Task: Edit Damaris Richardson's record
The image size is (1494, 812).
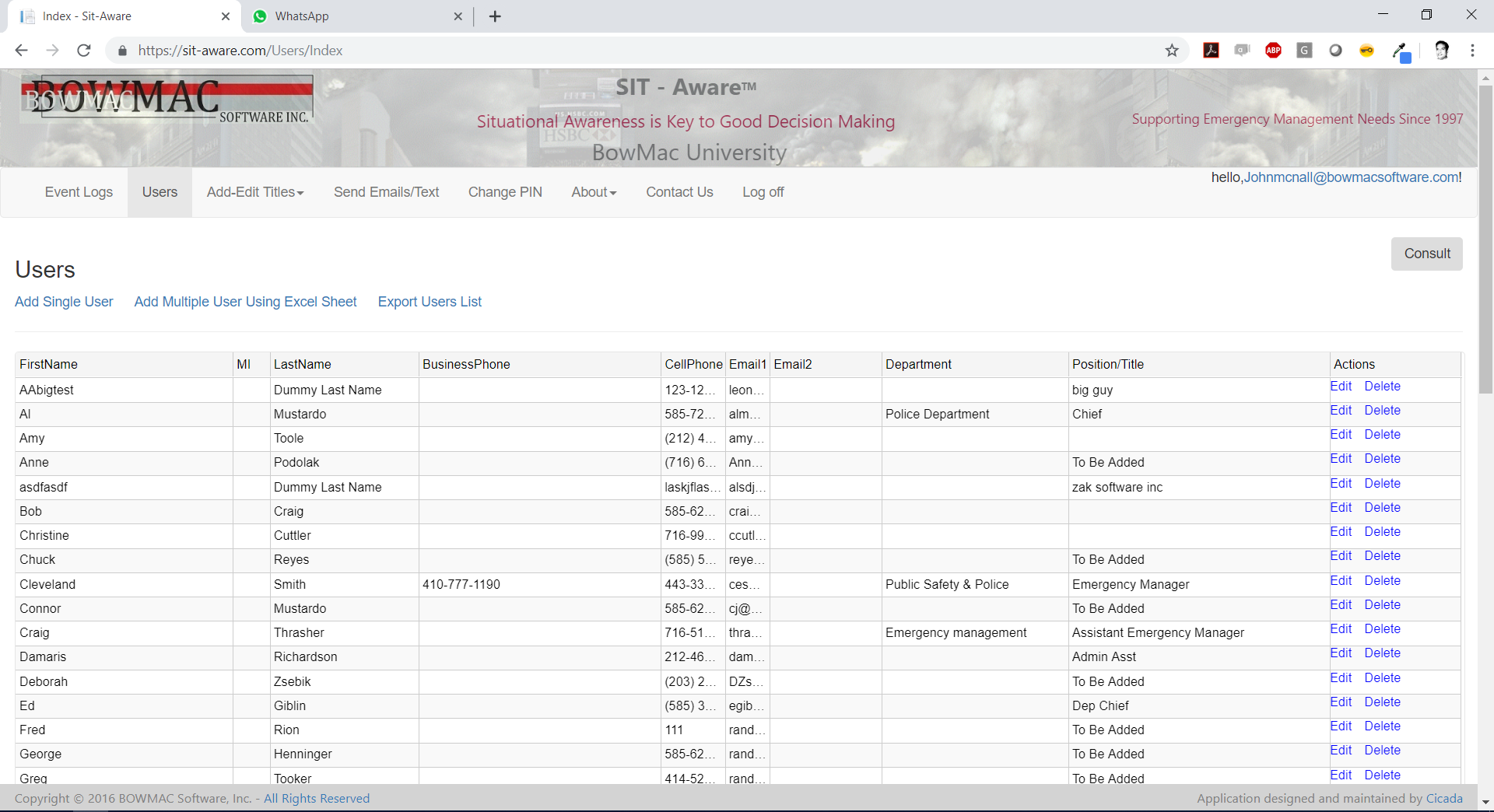Action: (x=1341, y=653)
